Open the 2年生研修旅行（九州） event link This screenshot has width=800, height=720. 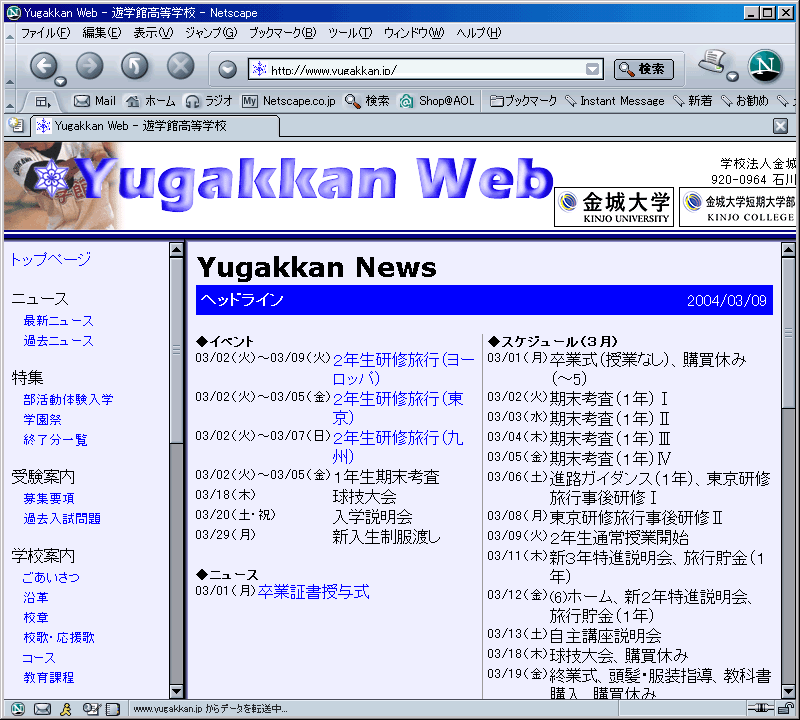coord(397,446)
